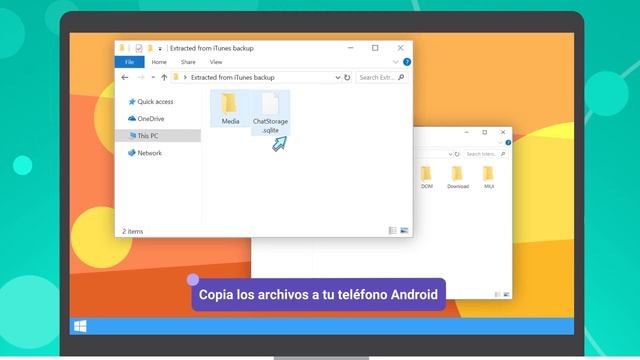Select the third folder in the back window
The height and width of the screenshot is (360, 640).
point(489,178)
